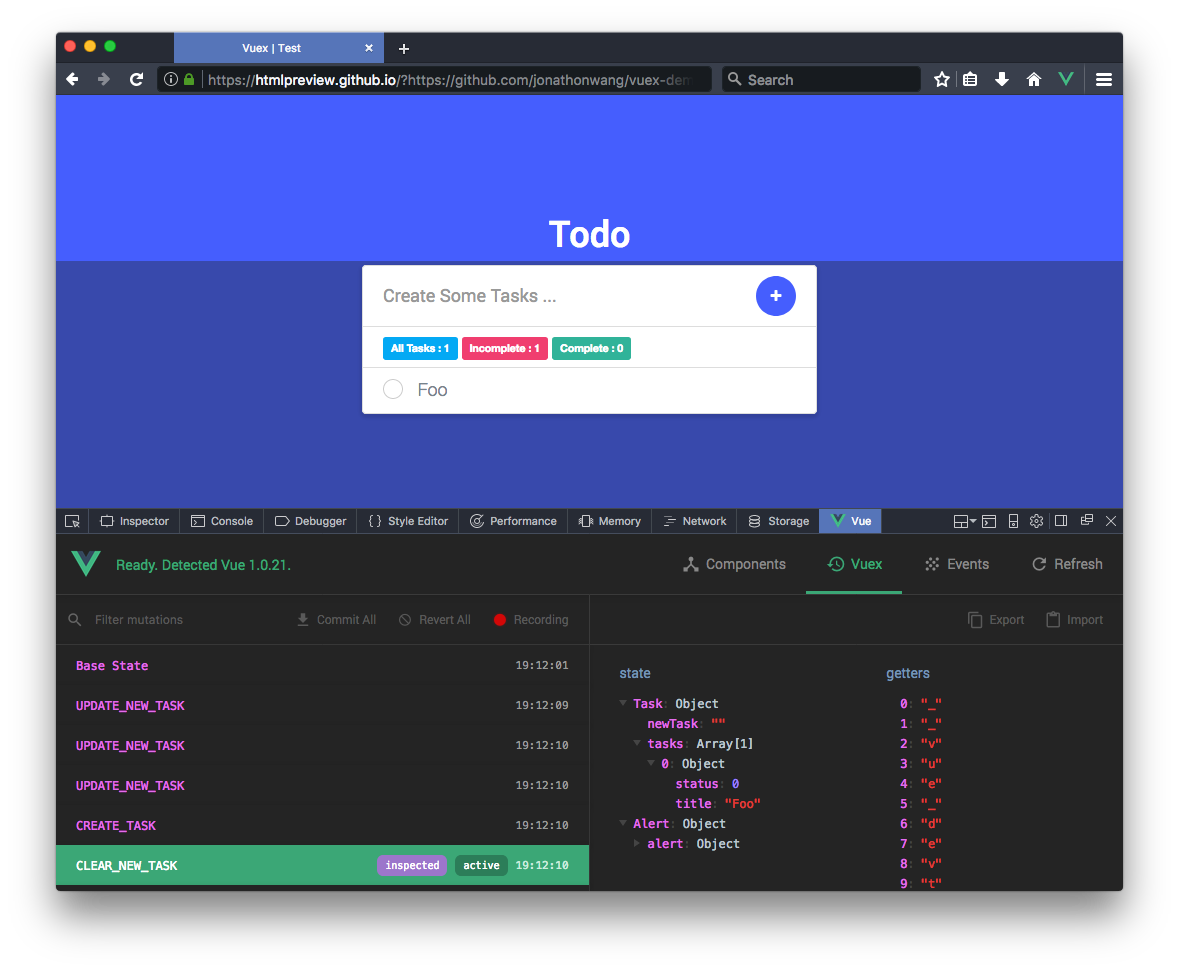
Task: Add task with the round plus button
Action: [x=775, y=296]
